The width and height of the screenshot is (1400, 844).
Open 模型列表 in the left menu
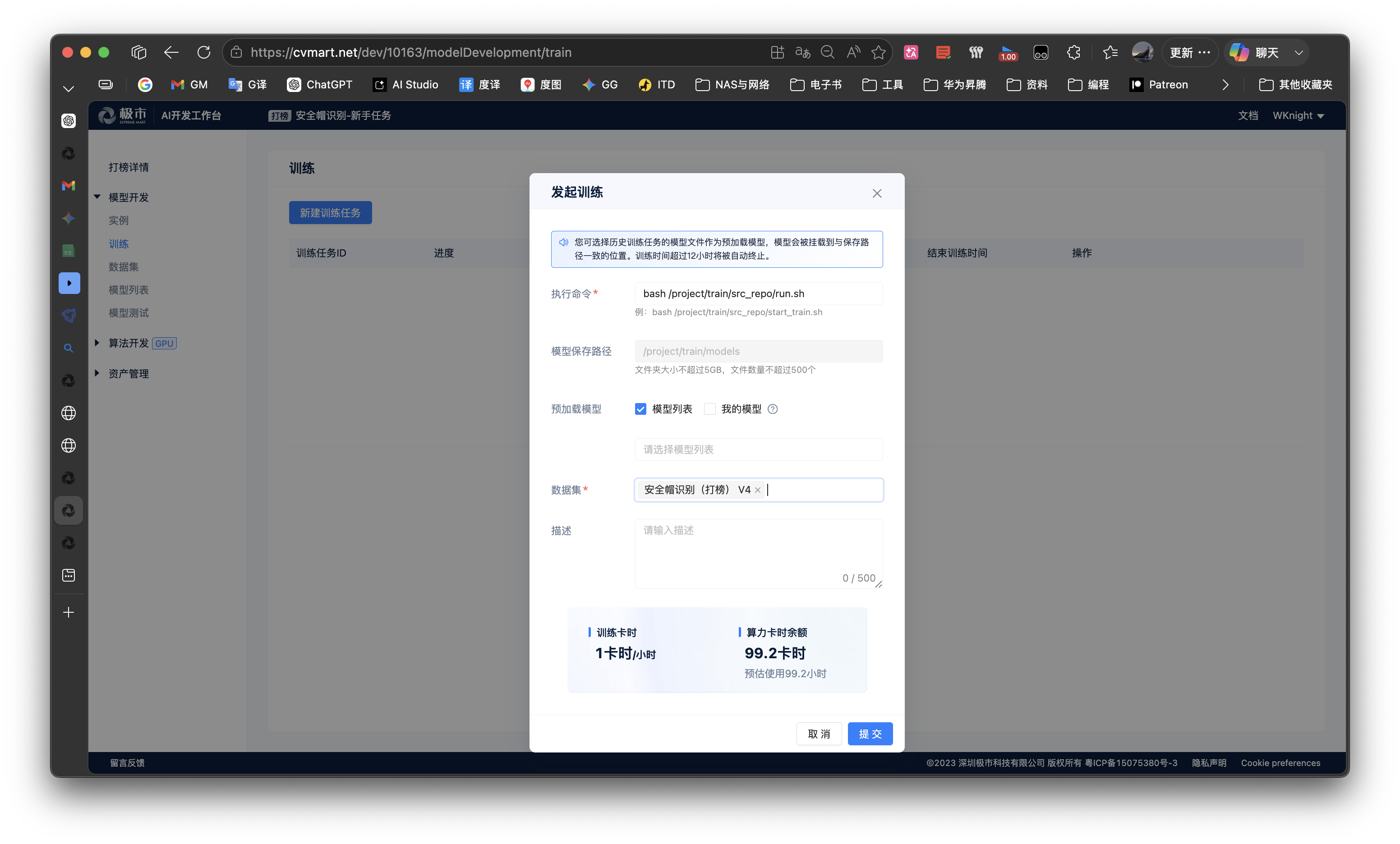129,289
